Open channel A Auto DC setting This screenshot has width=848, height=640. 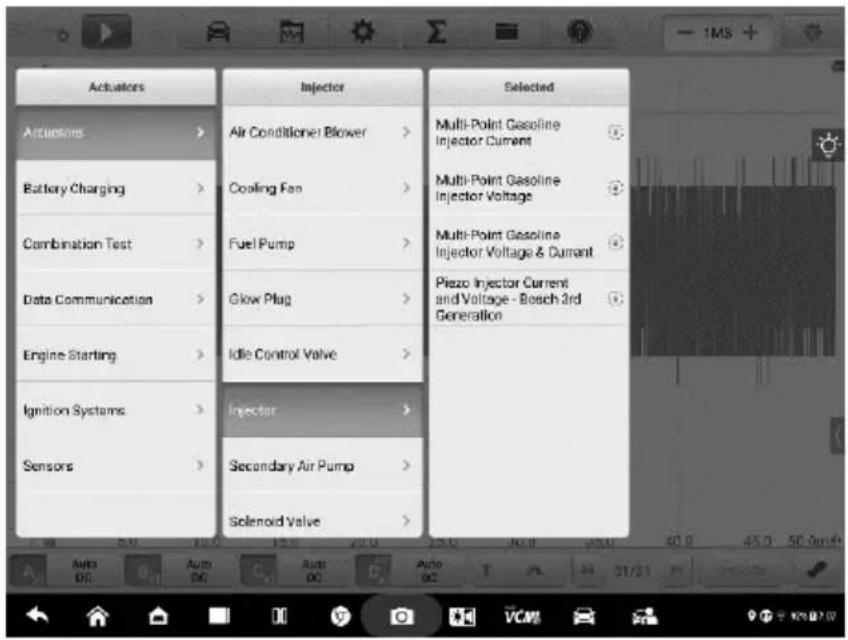pyautogui.click(x=83, y=571)
